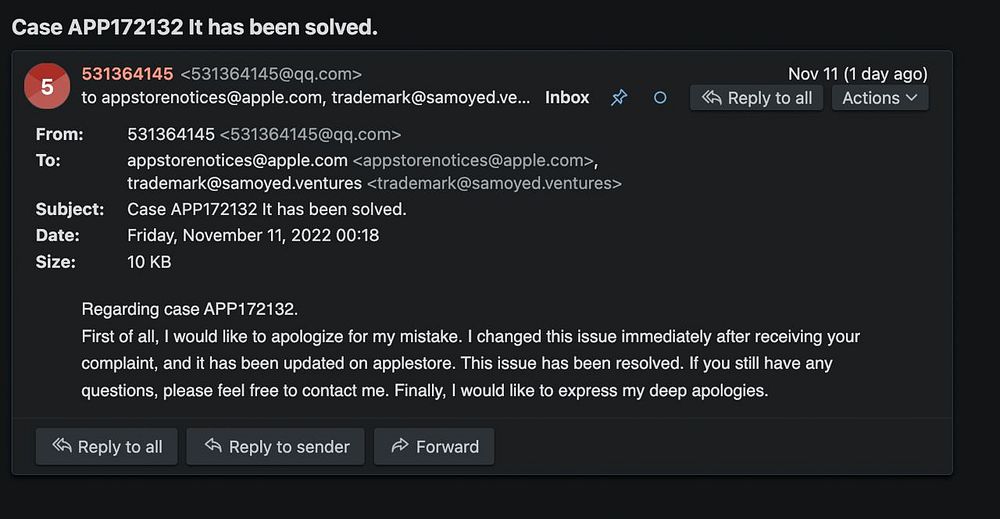Click the reply arrow icon on Reply to sender
The height and width of the screenshot is (519, 1000).
point(213,446)
